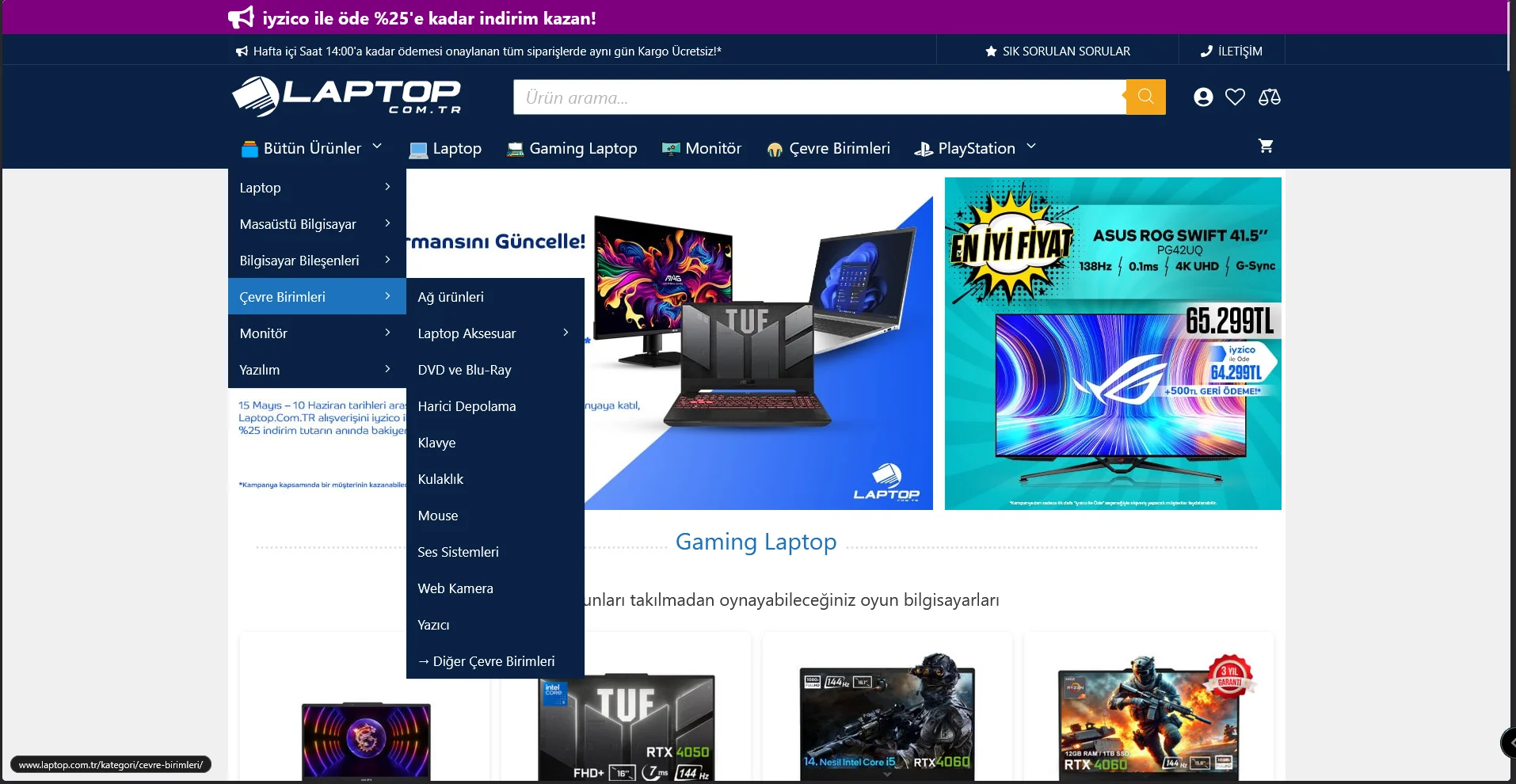
Task: Click the Gaming Laptop nav icon
Action: click(516, 149)
